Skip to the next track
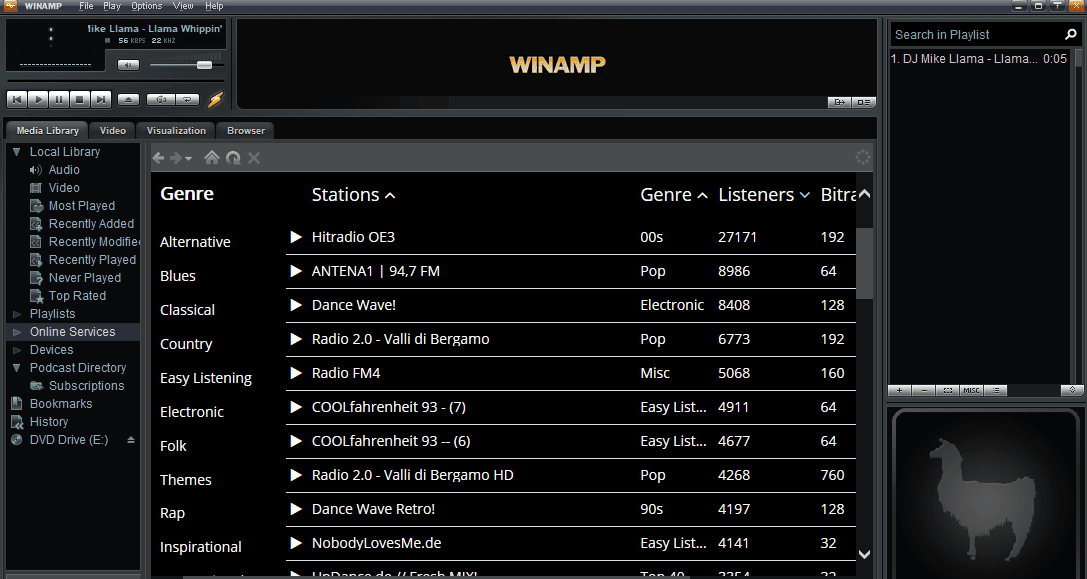This screenshot has height=579, width=1087. pyautogui.click(x=101, y=100)
